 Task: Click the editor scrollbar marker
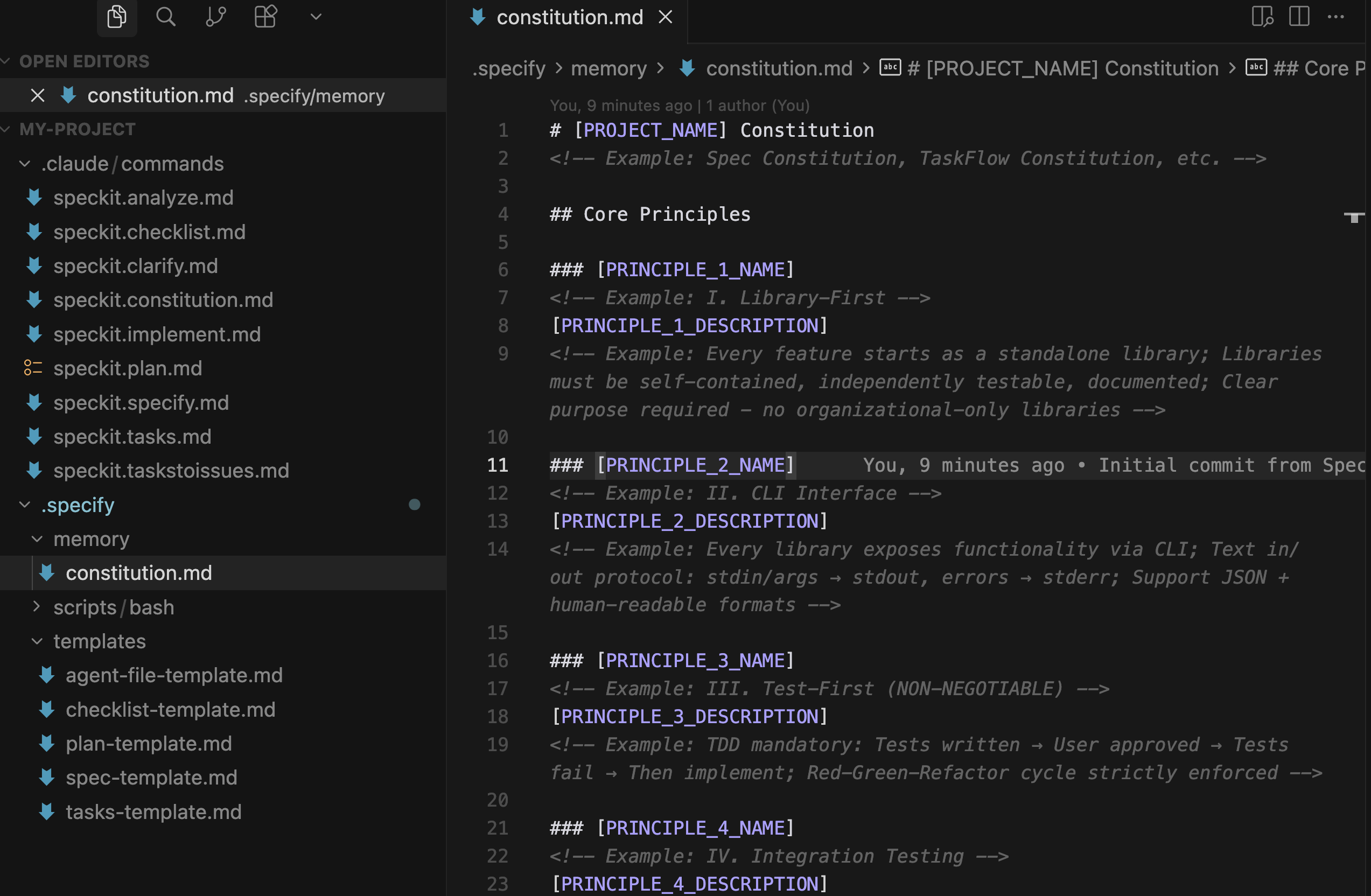[1354, 217]
